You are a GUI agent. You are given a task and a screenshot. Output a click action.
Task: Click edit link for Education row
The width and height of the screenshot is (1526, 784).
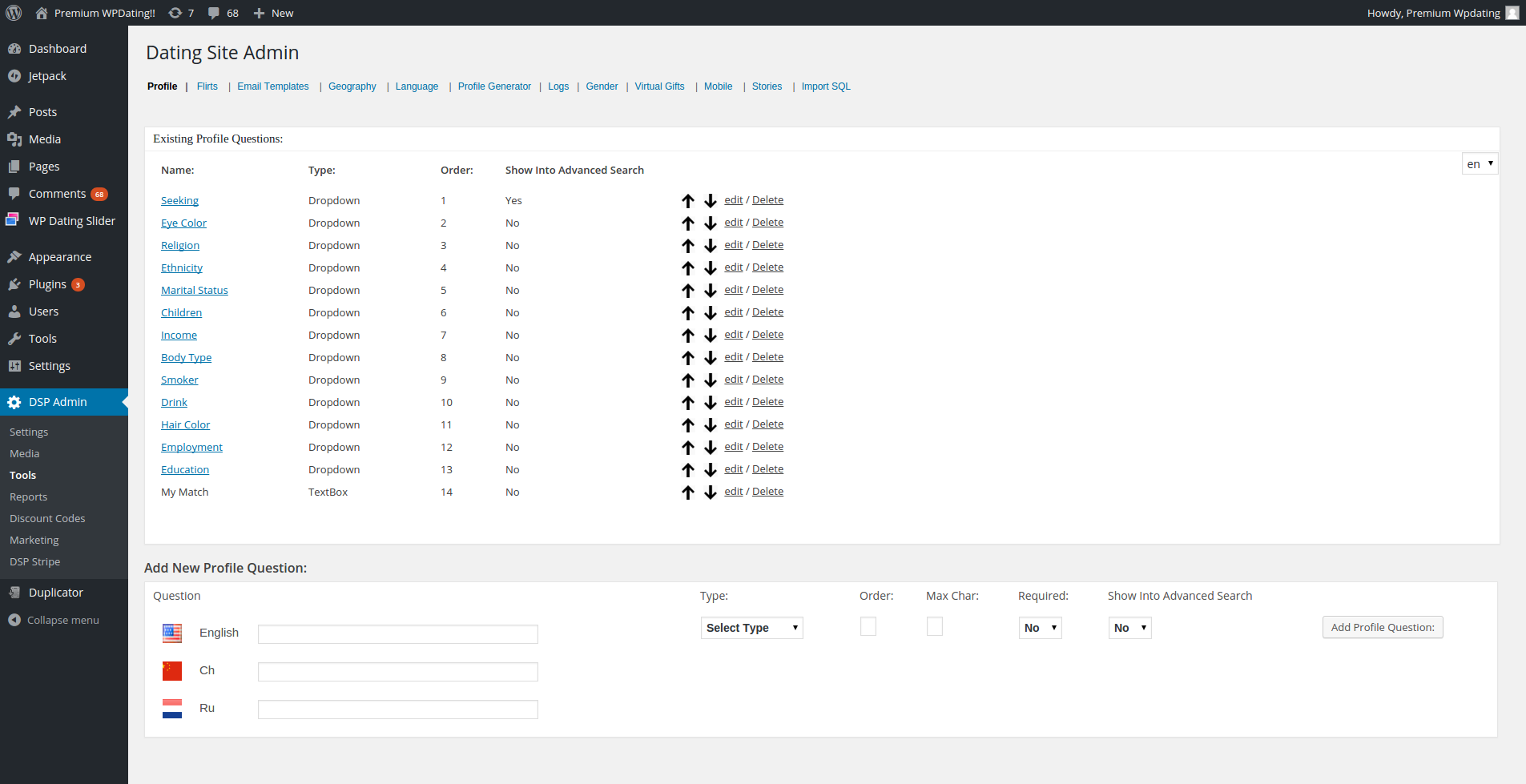click(734, 469)
